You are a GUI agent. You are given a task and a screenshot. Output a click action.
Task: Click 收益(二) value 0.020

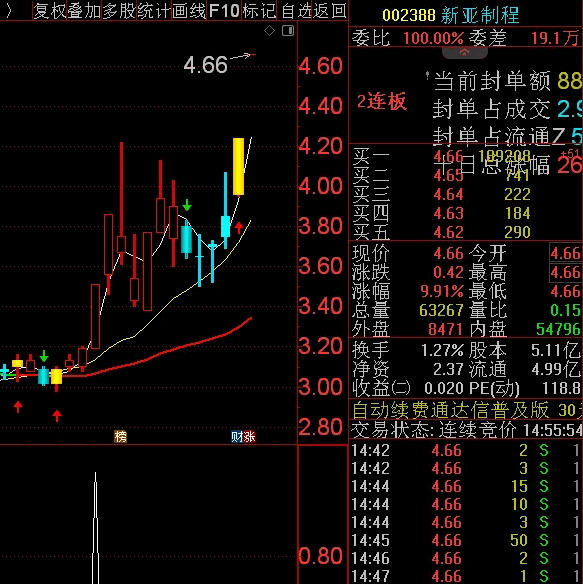(x=444, y=388)
